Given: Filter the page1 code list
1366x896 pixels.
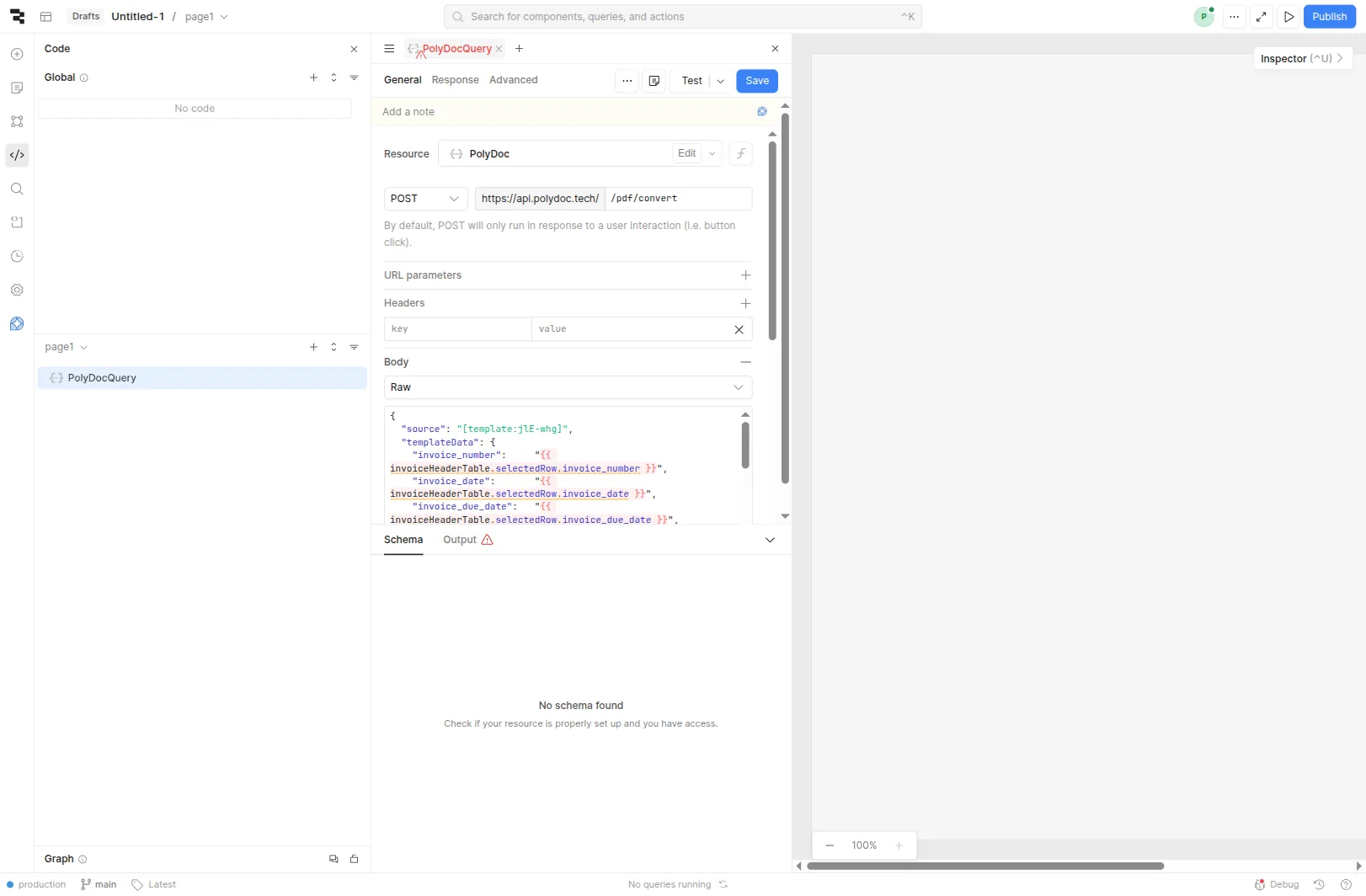Looking at the screenshot, I should pyautogui.click(x=354, y=347).
